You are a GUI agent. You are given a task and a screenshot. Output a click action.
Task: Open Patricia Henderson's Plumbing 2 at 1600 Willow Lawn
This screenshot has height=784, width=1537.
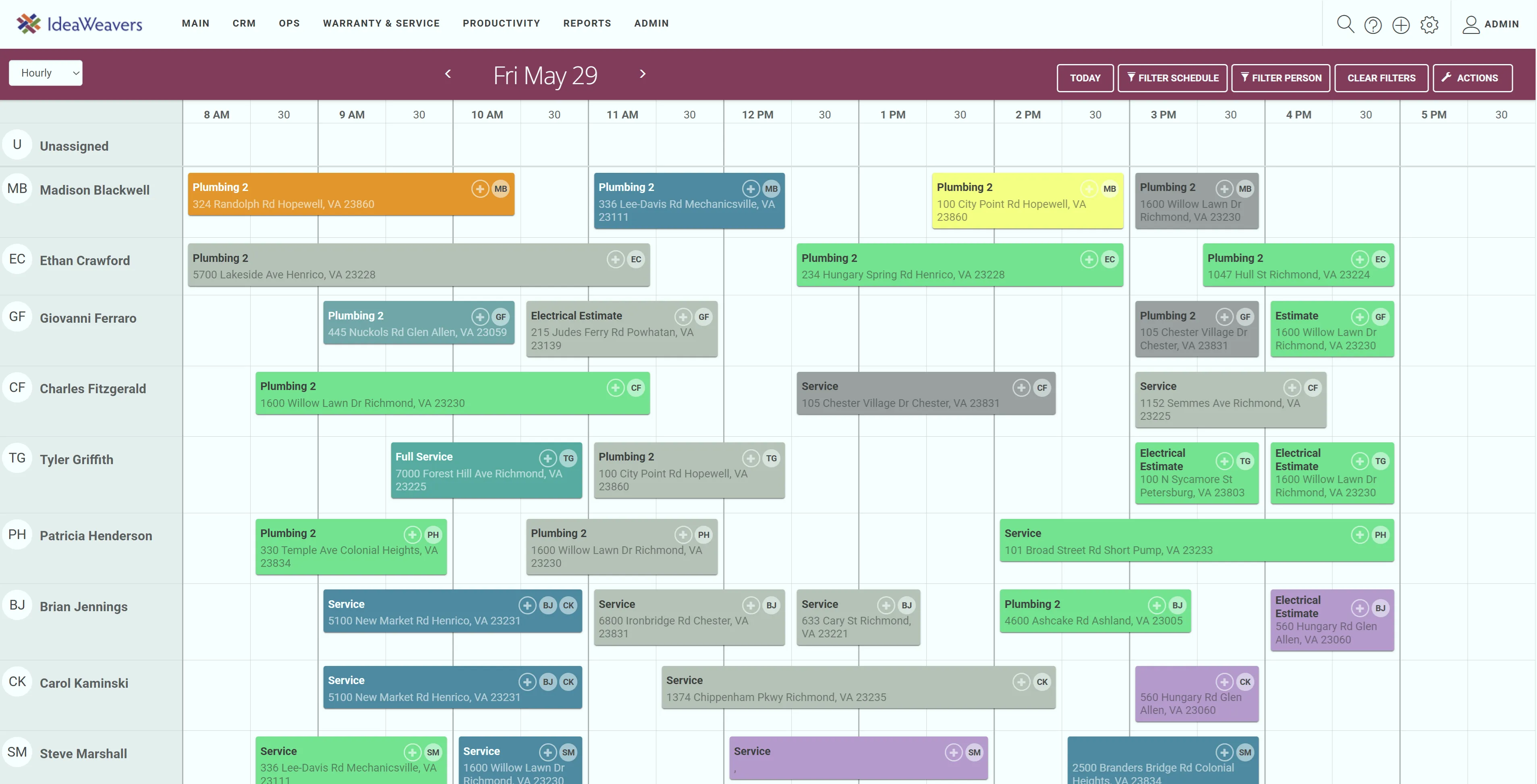pyautogui.click(x=622, y=547)
